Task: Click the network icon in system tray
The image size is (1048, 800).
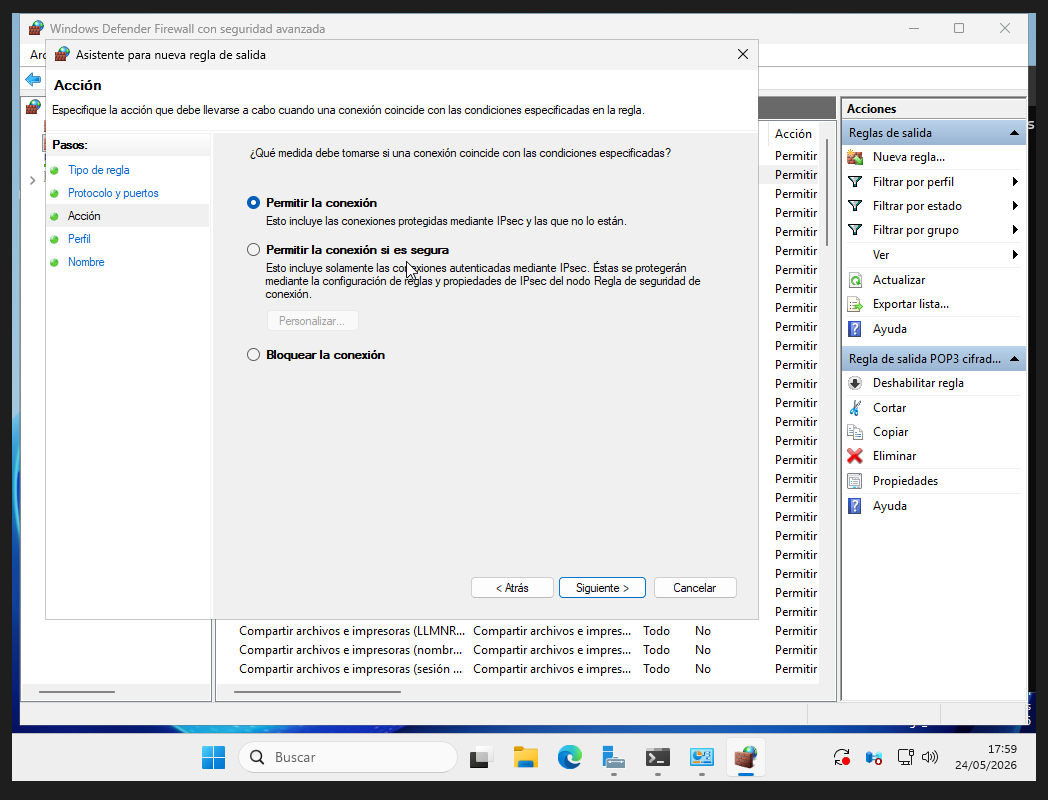Action: 906,757
